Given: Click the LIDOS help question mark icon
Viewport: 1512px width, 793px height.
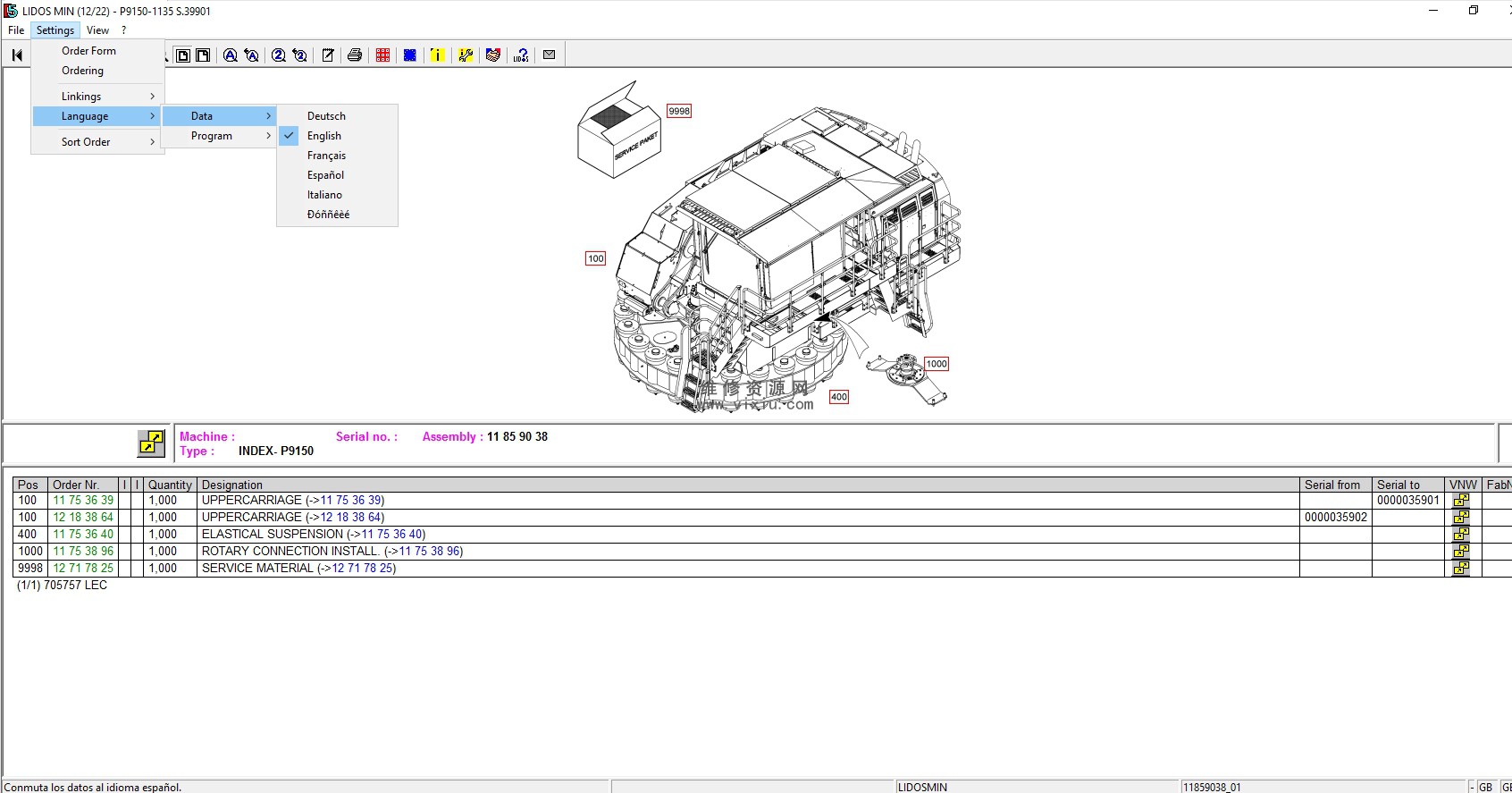Looking at the screenshot, I should tap(522, 55).
